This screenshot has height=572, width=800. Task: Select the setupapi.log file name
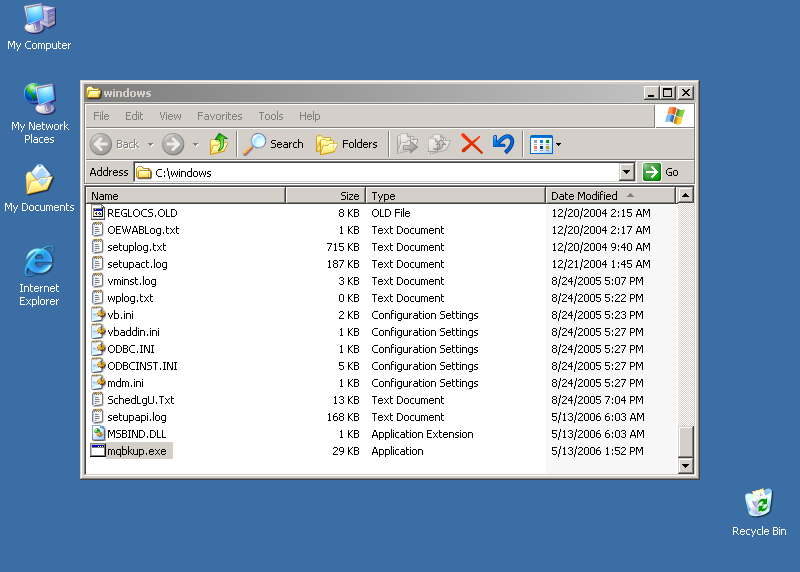[136, 417]
